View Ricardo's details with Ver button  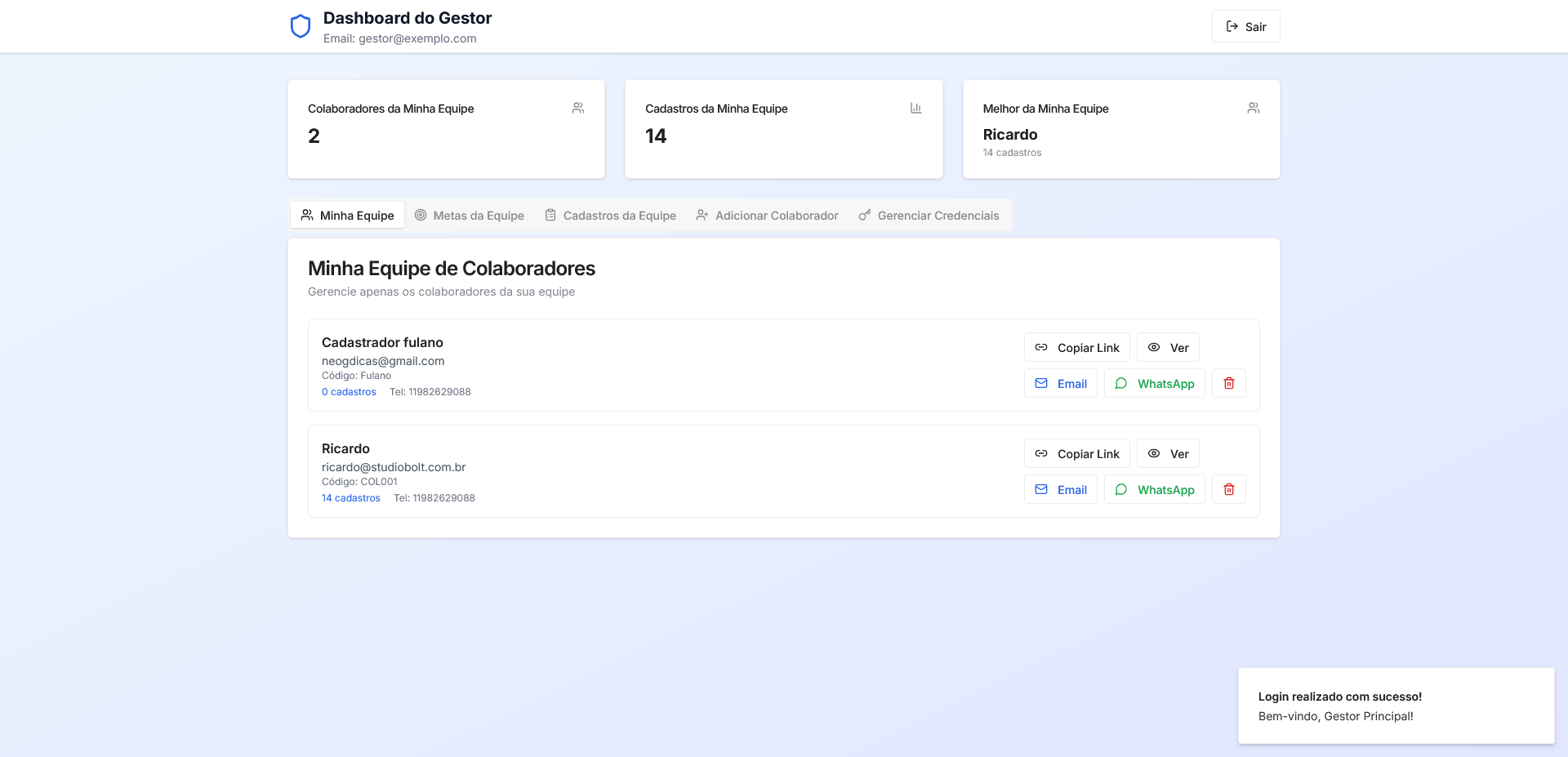pyautogui.click(x=1168, y=454)
